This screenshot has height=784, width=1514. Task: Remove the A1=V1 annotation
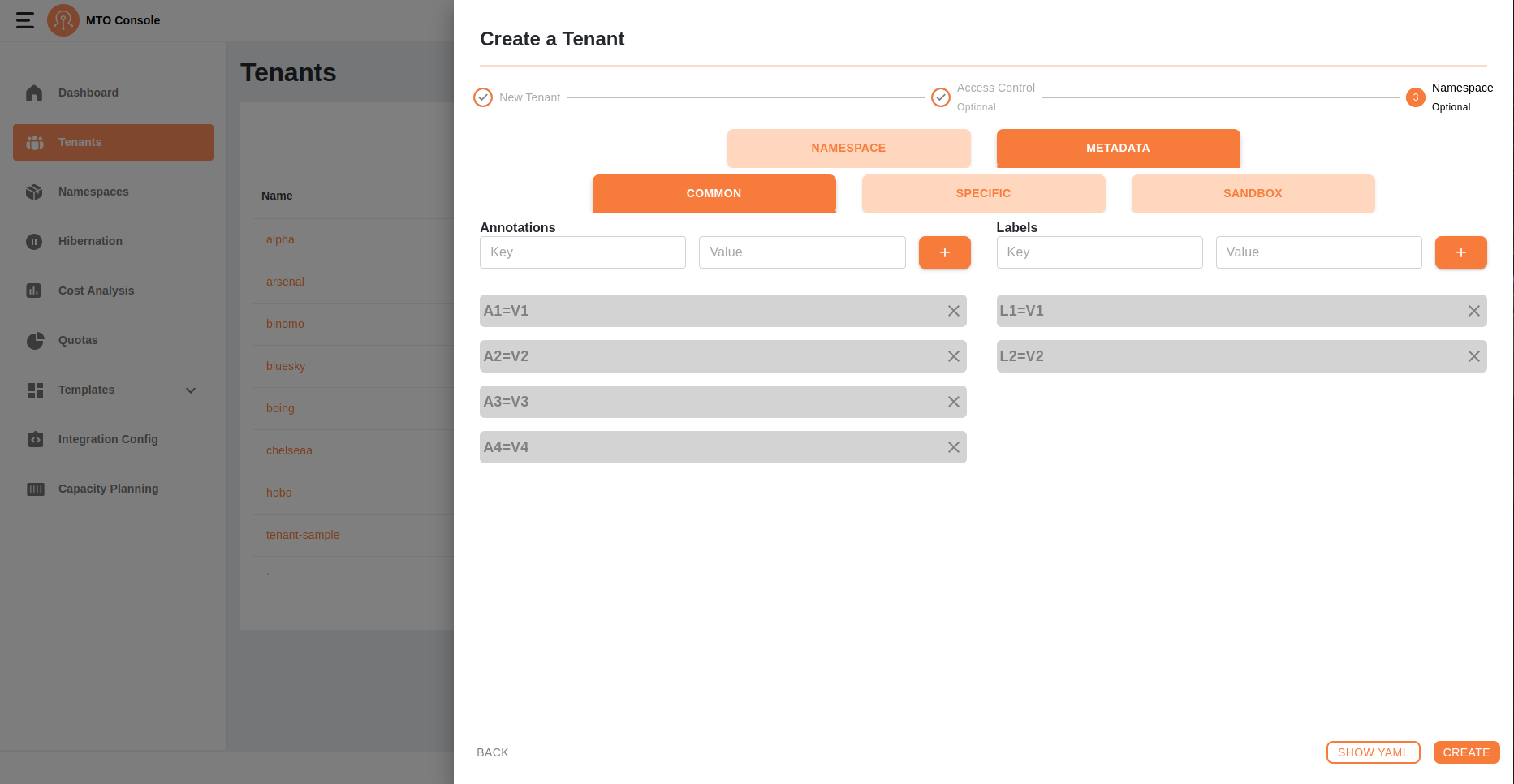pos(954,311)
